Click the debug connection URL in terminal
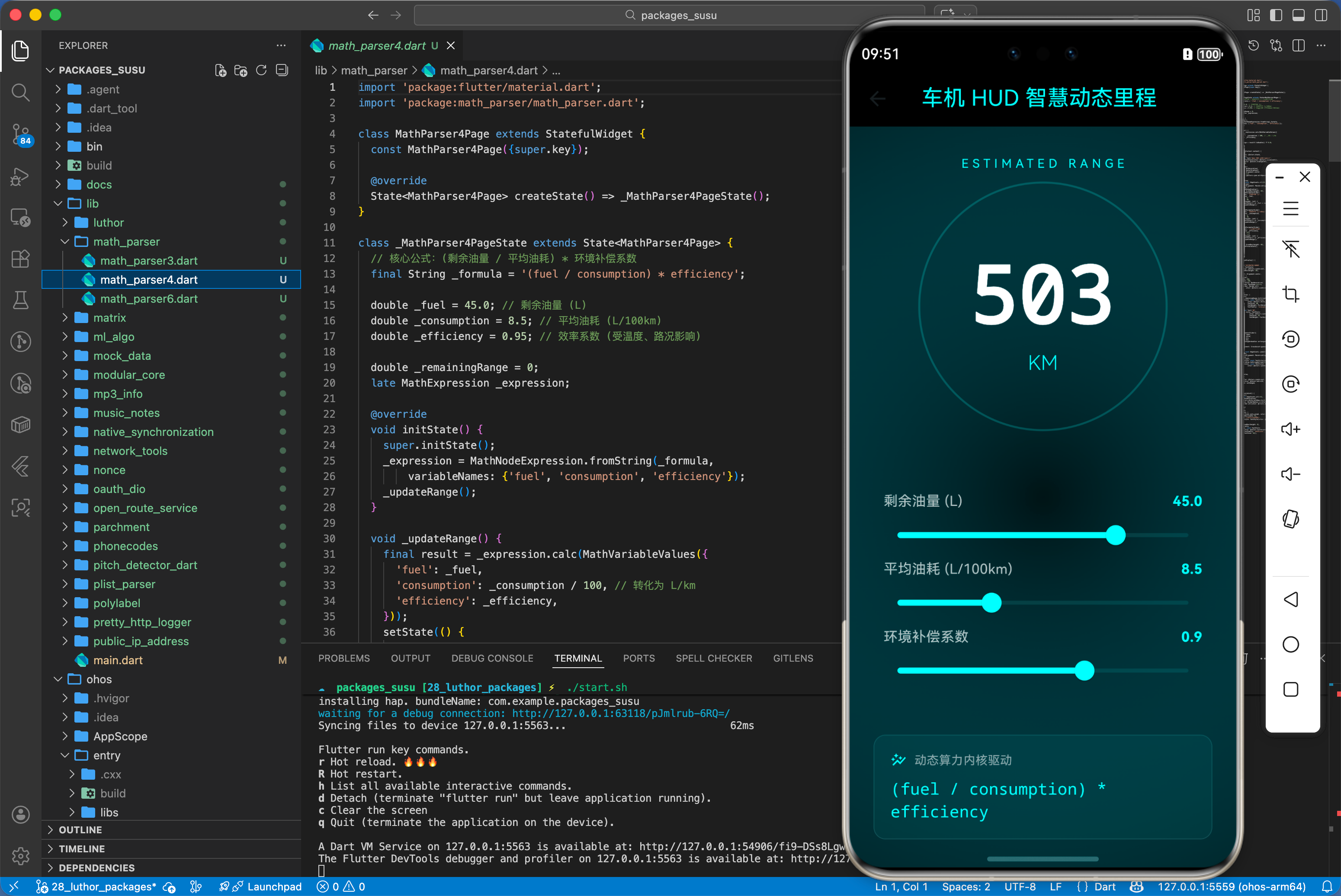The height and width of the screenshot is (896, 1341). [620, 713]
